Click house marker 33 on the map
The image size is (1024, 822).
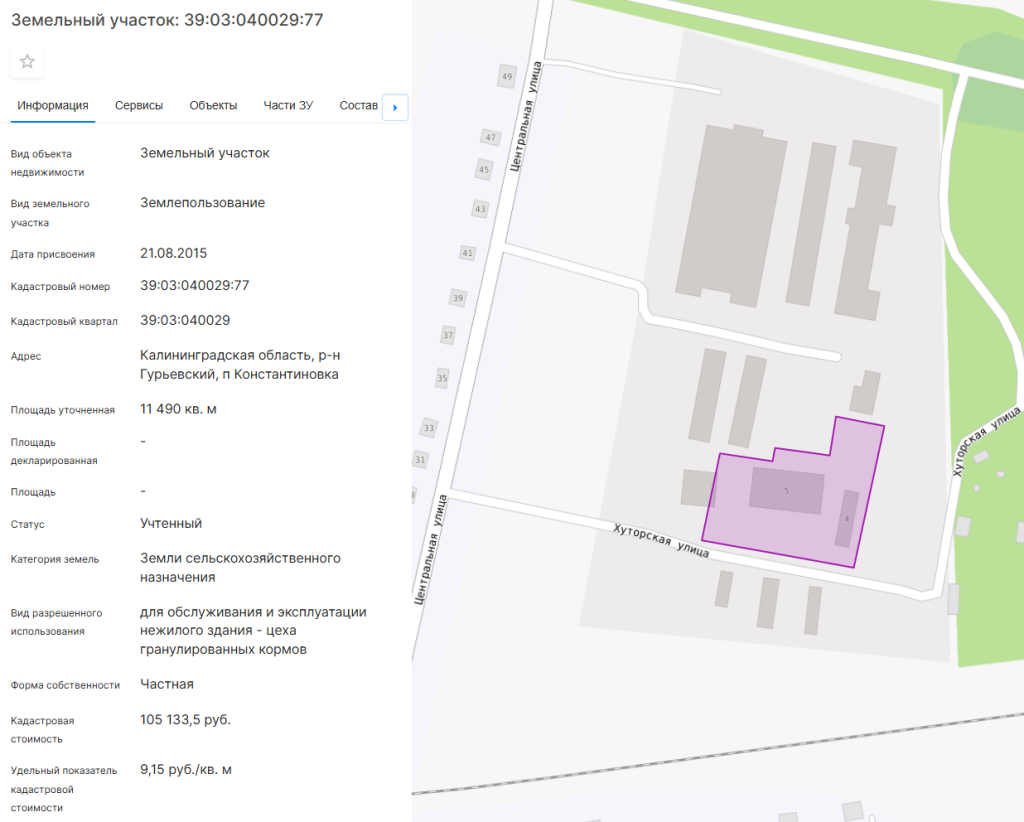tap(429, 428)
